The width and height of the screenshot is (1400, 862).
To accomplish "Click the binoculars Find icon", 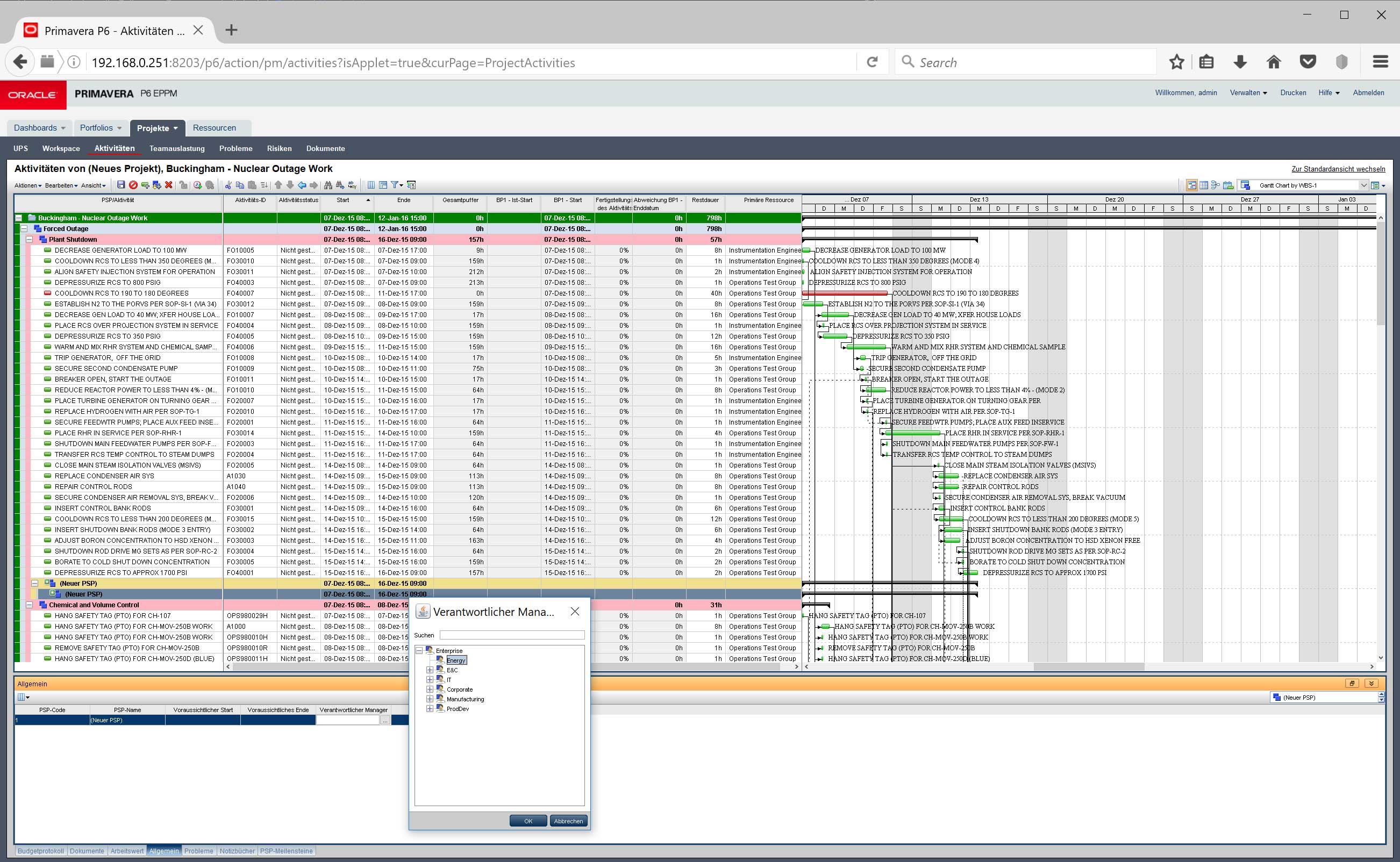I will point(328,185).
